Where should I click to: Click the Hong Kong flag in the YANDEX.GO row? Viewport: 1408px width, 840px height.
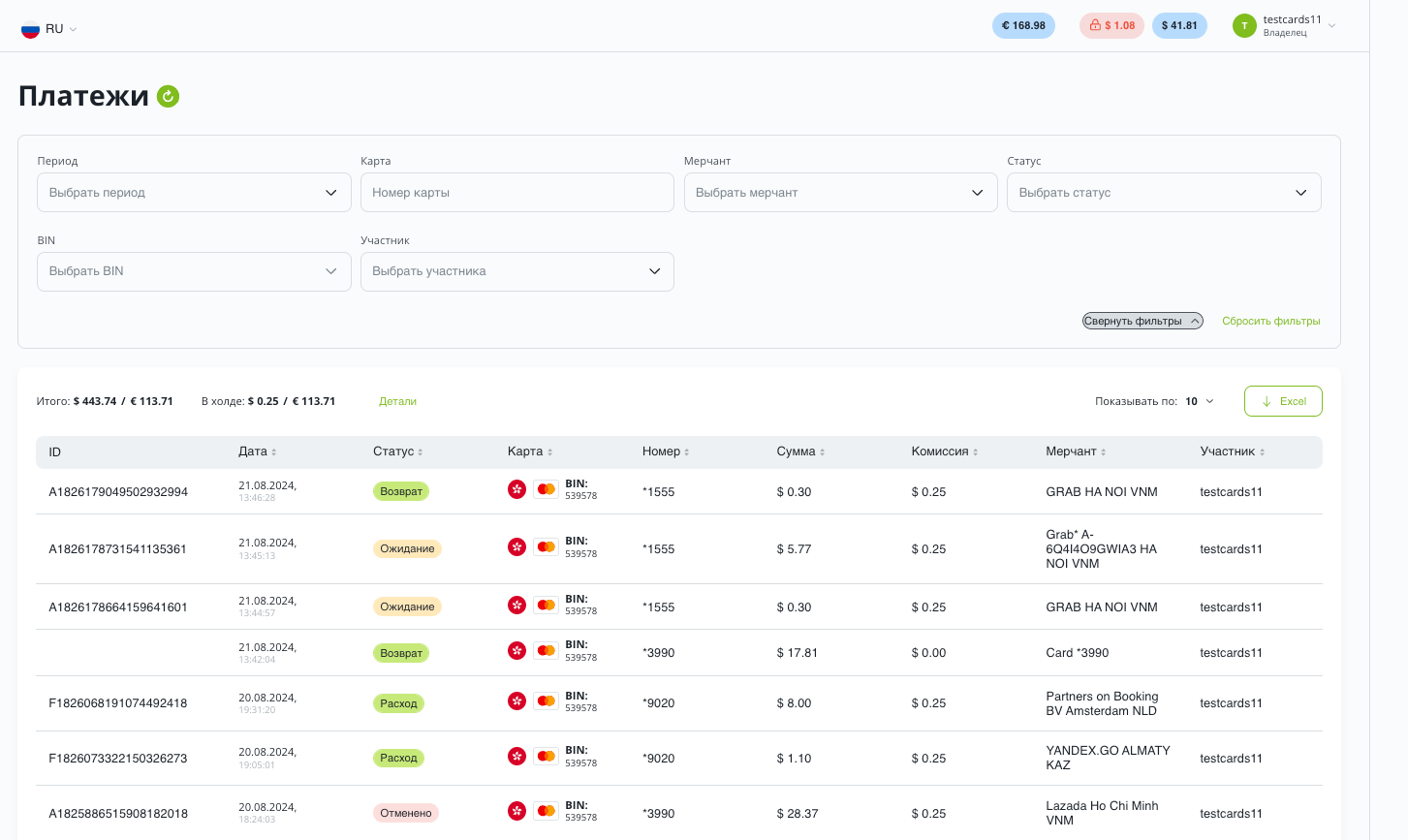pyautogui.click(x=517, y=756)
